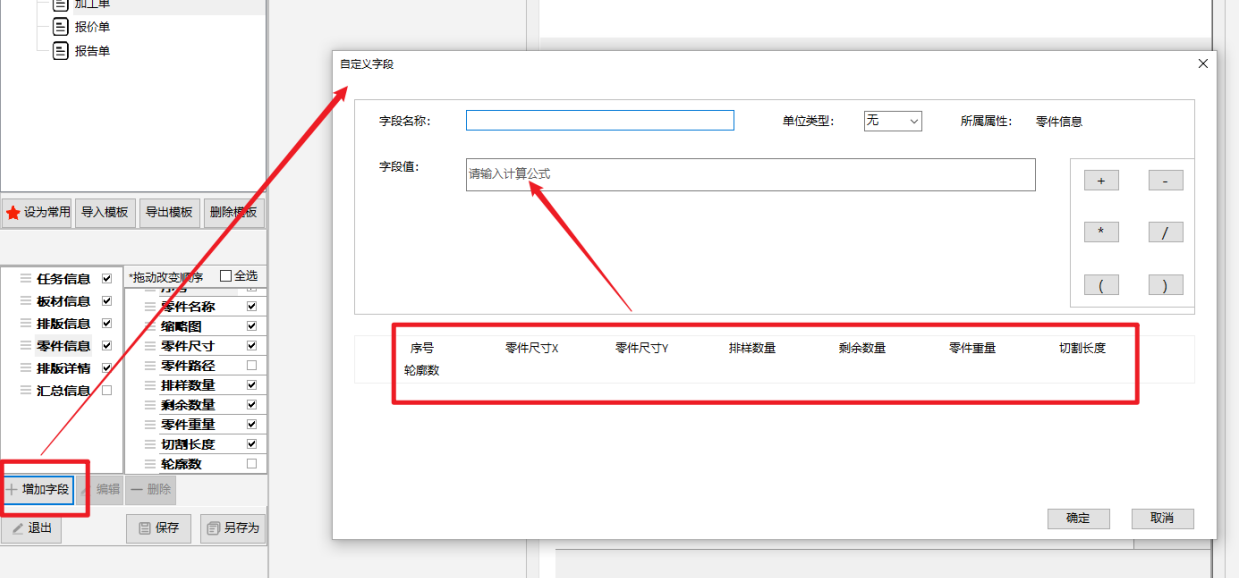Click the drag handle of 零件重量
The height and width of the screenshot is (578, 1240).
(x=150, y=425)
